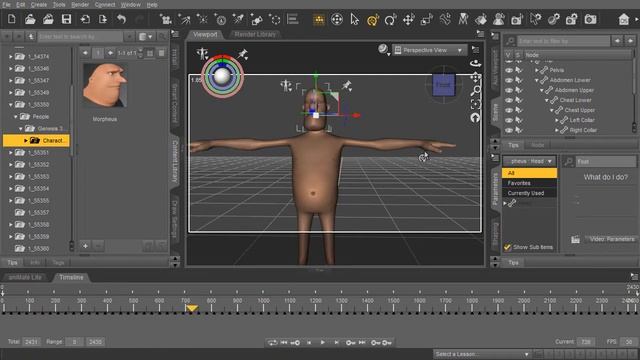The width and height of the screenshot is (640, 360).
Task: Select the highlighted Charact... folder
Action: [36, 140]
